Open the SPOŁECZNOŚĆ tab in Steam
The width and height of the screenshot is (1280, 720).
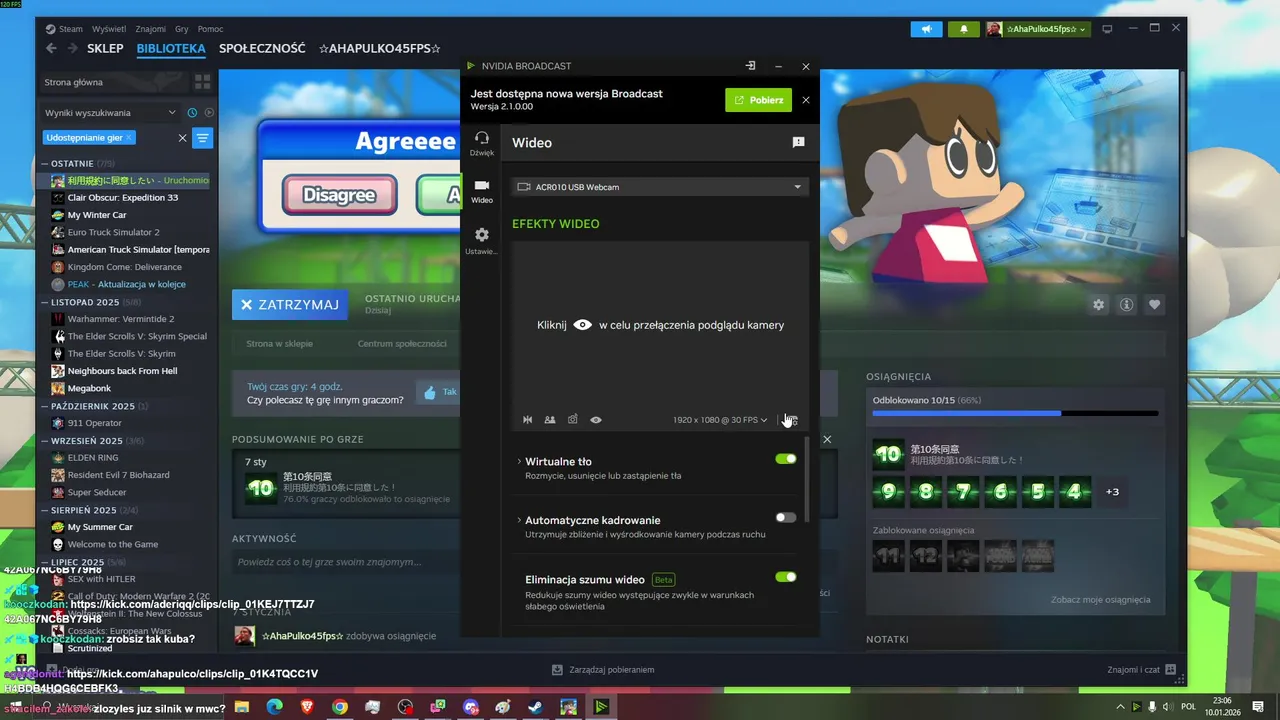point(262,48)
